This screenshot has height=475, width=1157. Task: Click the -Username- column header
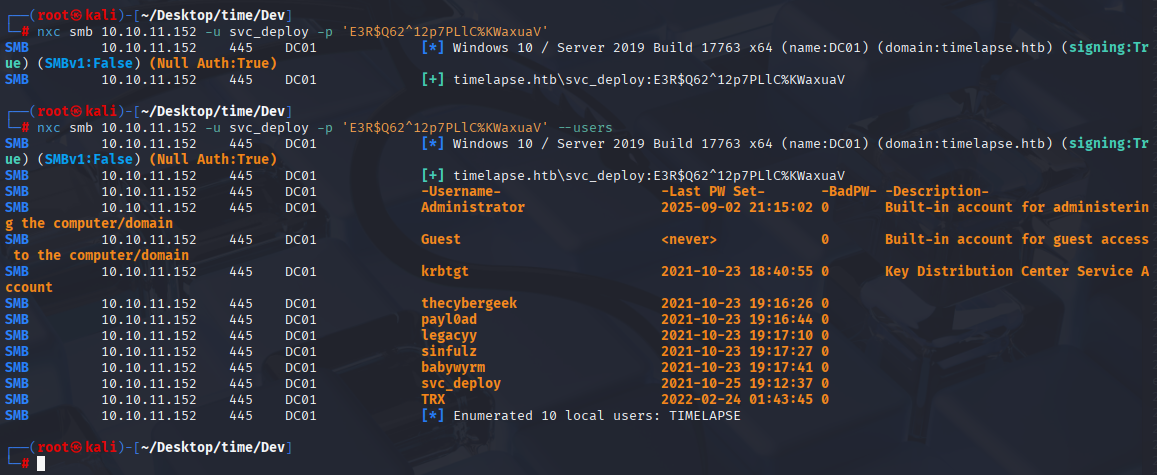[x=461, y=191]
